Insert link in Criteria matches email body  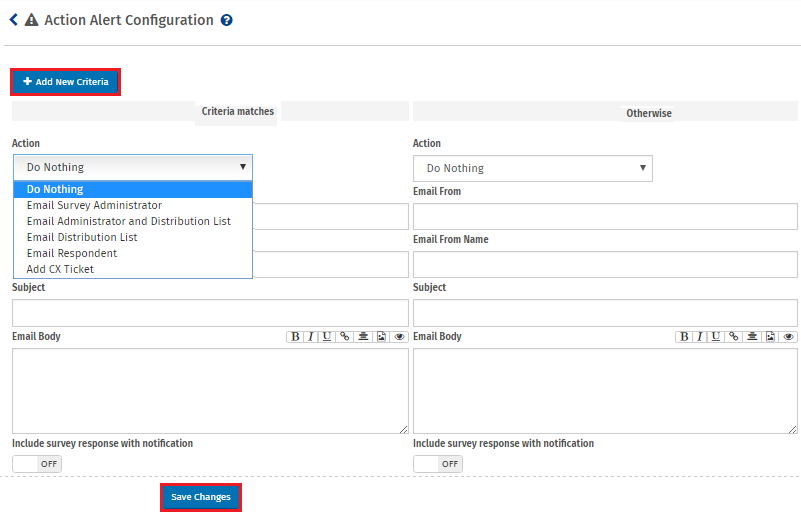345,336
